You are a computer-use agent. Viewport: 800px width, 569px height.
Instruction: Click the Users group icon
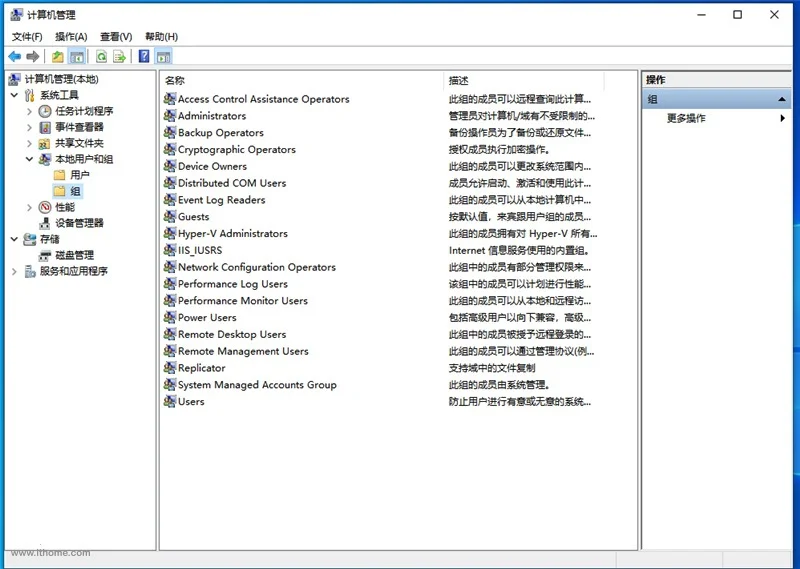(170, 401)
